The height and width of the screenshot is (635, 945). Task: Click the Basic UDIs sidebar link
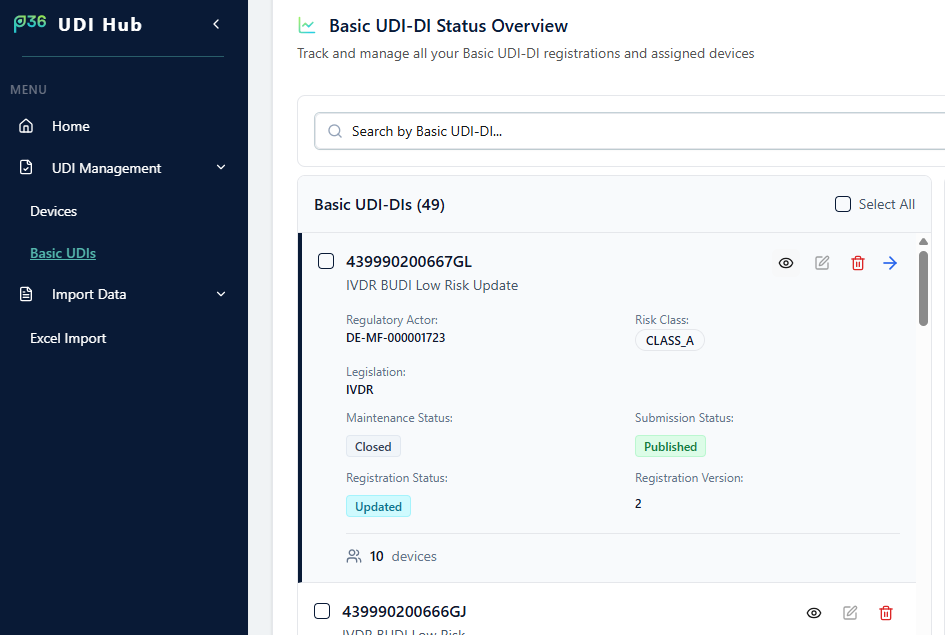click(63, 253)
